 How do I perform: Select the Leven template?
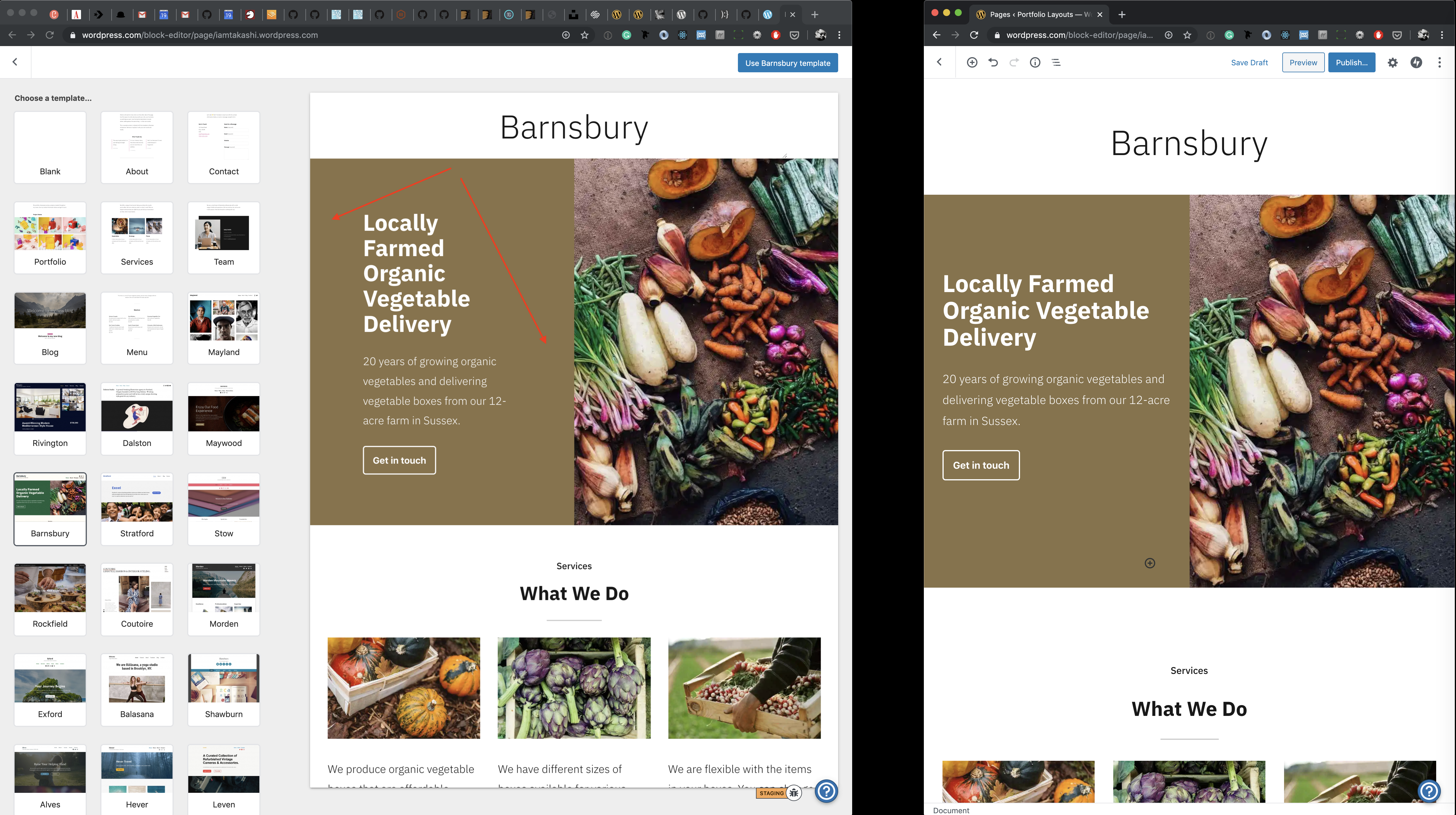tap(224, 780)
